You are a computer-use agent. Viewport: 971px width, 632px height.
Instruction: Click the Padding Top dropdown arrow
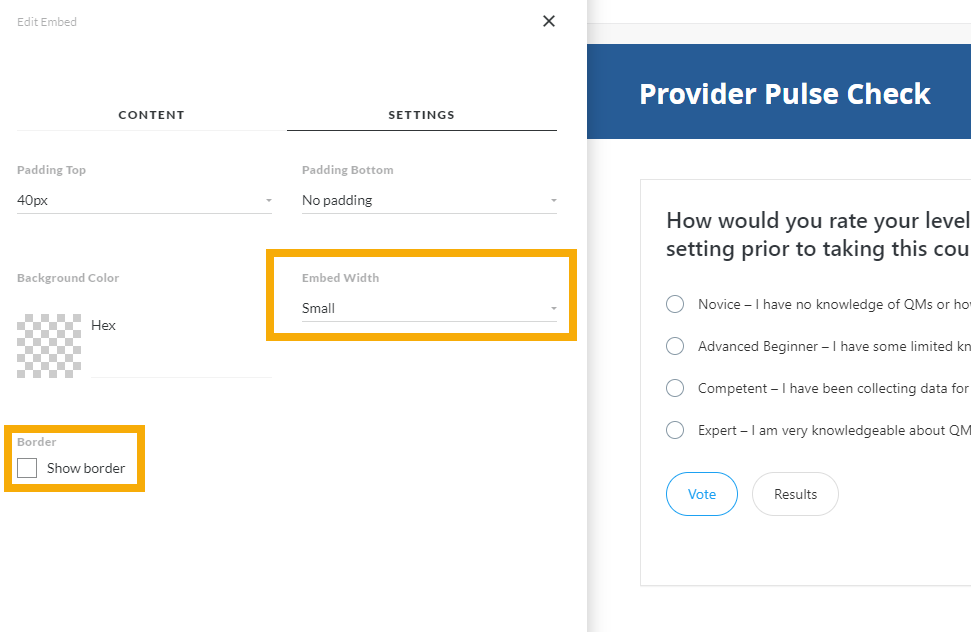pyautogui.click(x=268, y=201)
